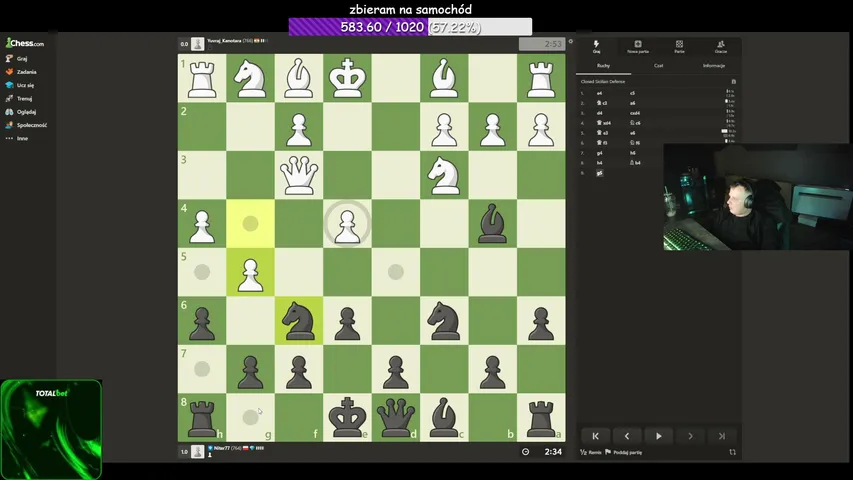This screenshot has height=480, width=853.
Task: Select move 7 g4 in the move list
Action: tap(599, 153)
